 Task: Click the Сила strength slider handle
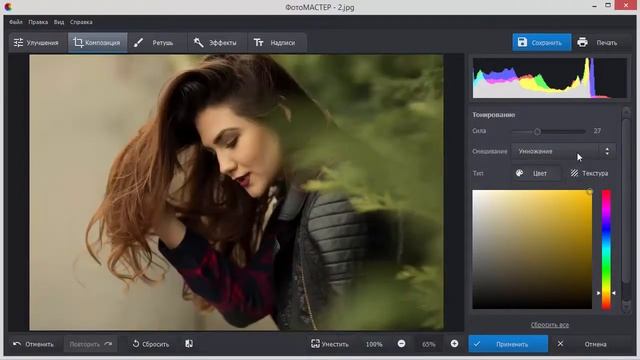(x=537, y=131)
